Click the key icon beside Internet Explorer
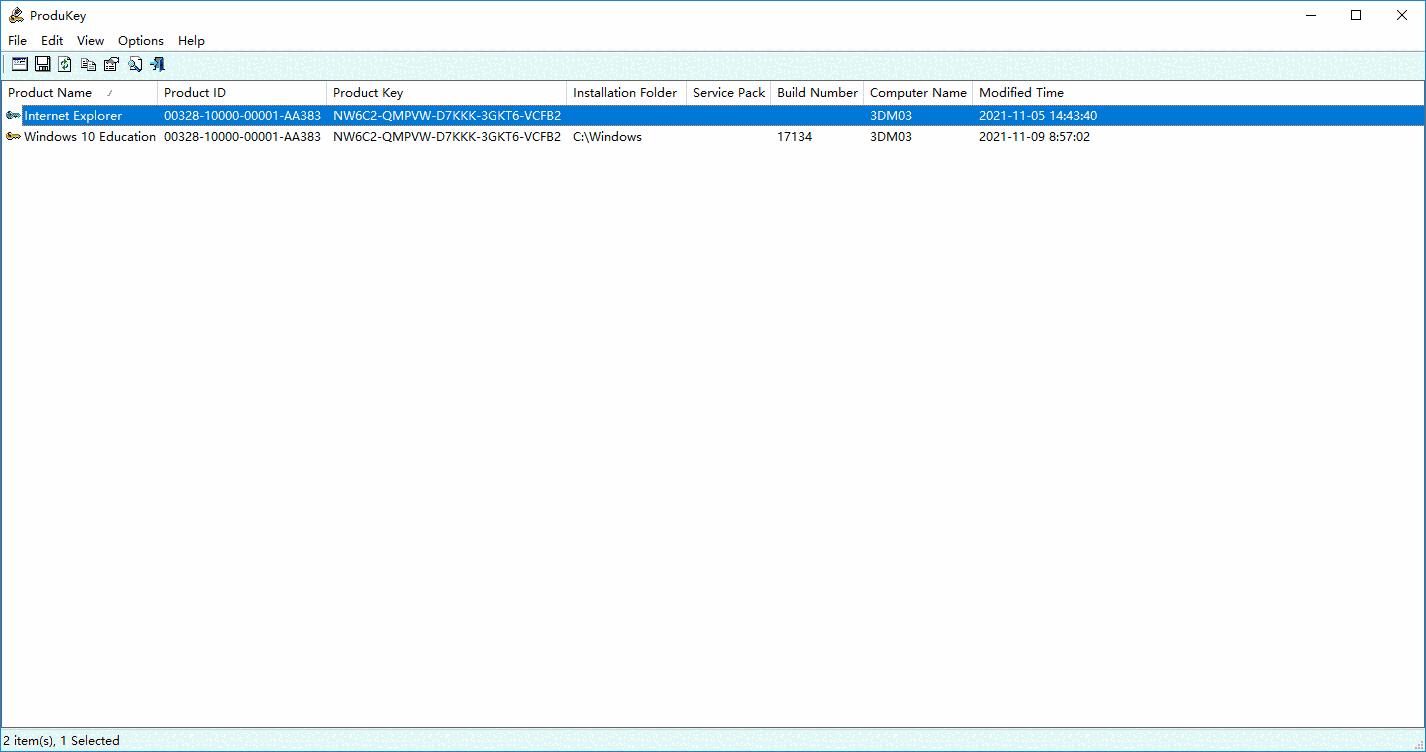The height and width of the screenshot is (752, 1426). click(13, 116)
